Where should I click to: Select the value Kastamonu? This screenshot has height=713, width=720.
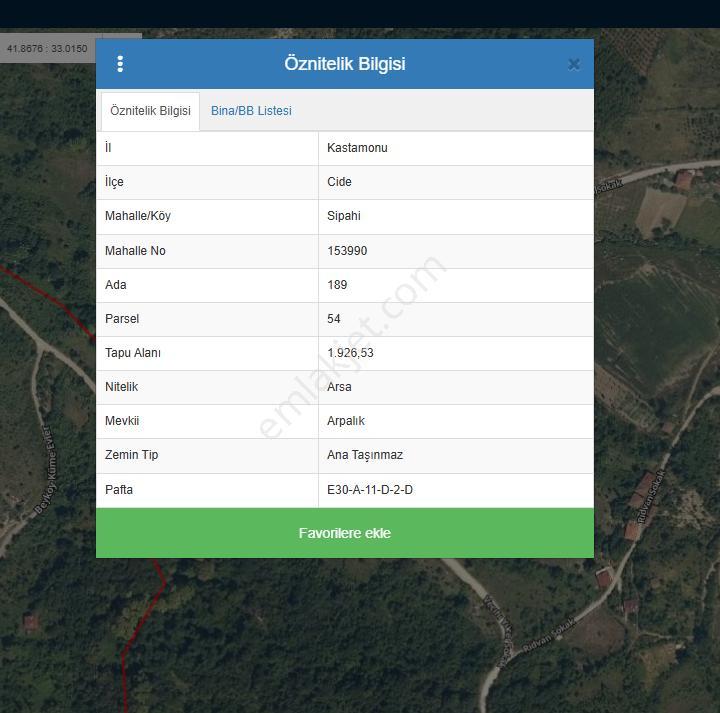coord(357,148)
